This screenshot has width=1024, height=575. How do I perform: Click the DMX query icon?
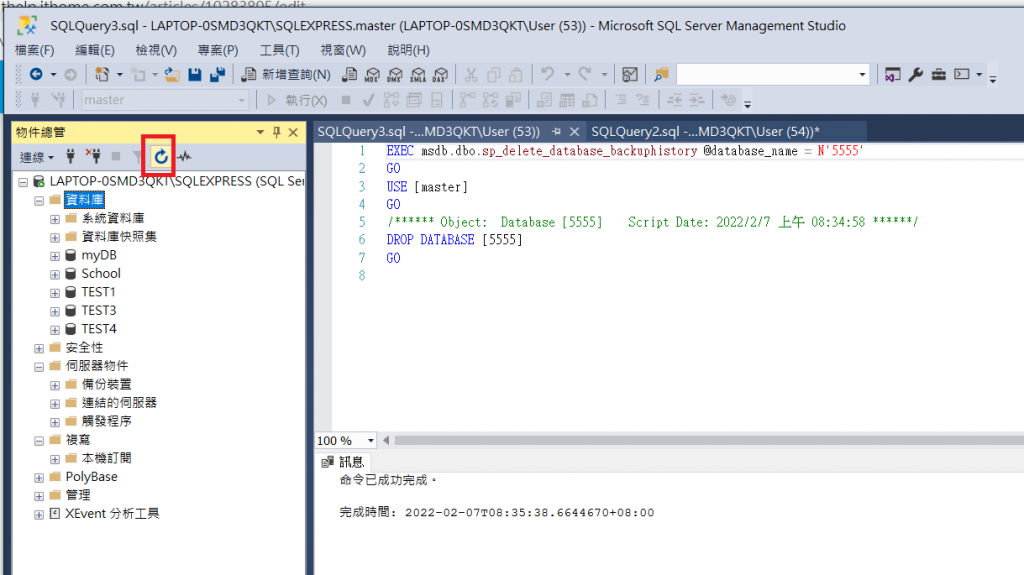[395, 74]
